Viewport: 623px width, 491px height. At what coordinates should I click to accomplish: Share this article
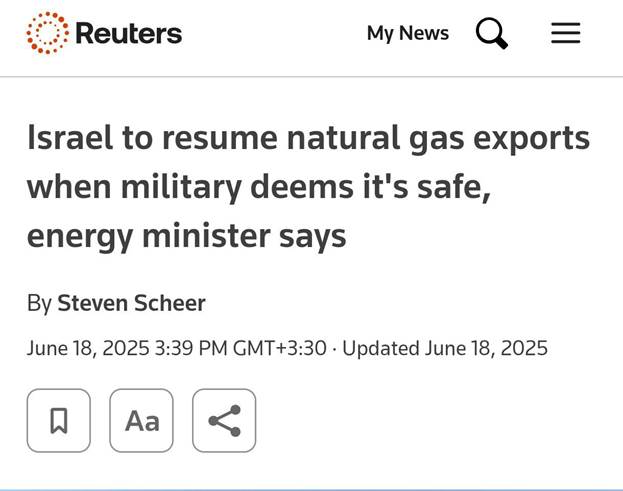click(x=224, y=421)
